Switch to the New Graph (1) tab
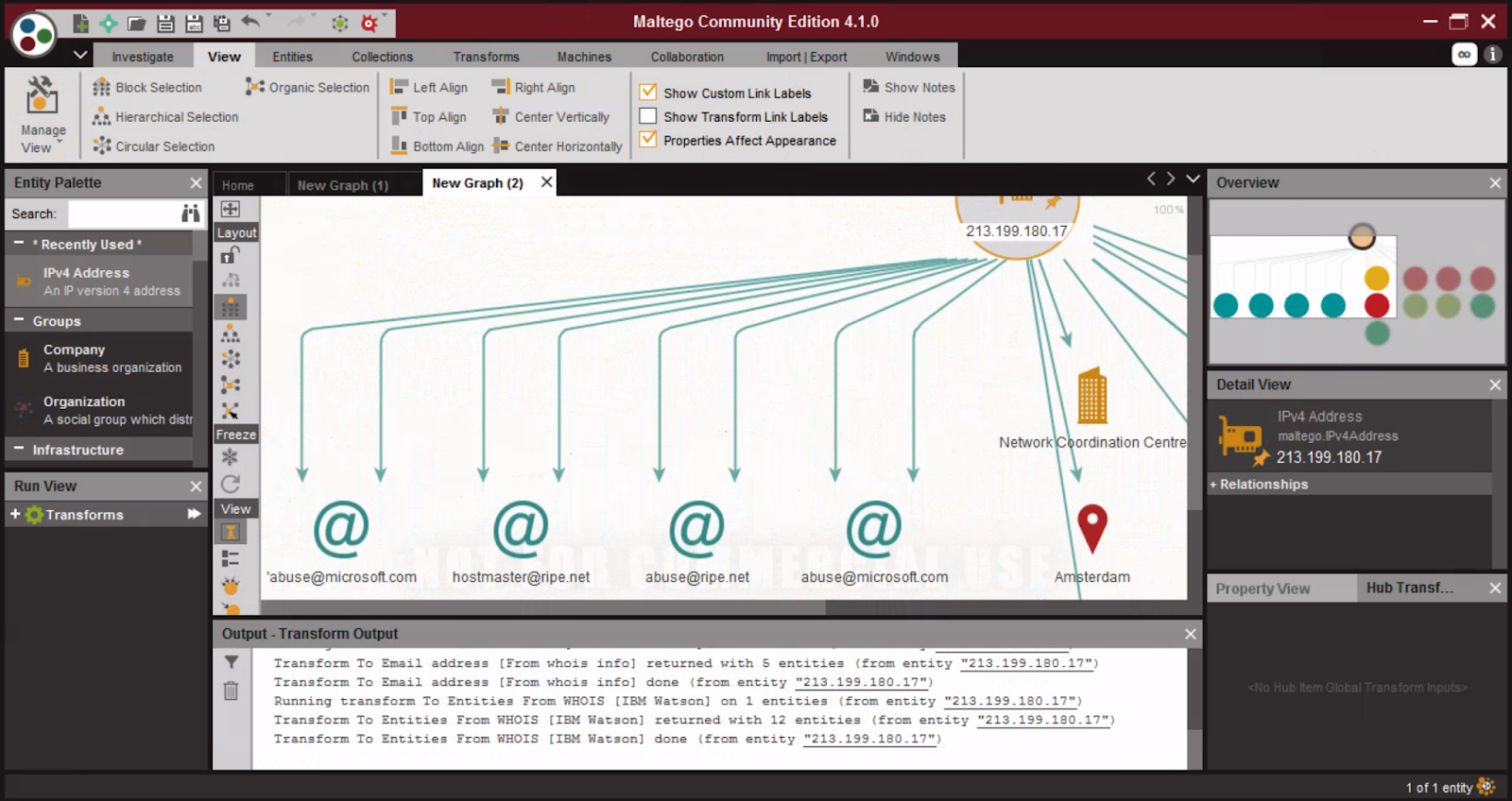The height and width of the screenshot is (801, 1512). [343, 185]
